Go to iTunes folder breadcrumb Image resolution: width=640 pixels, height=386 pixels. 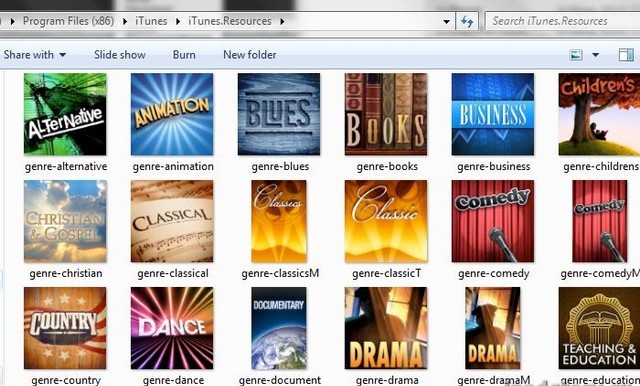[x=151, y=21]
